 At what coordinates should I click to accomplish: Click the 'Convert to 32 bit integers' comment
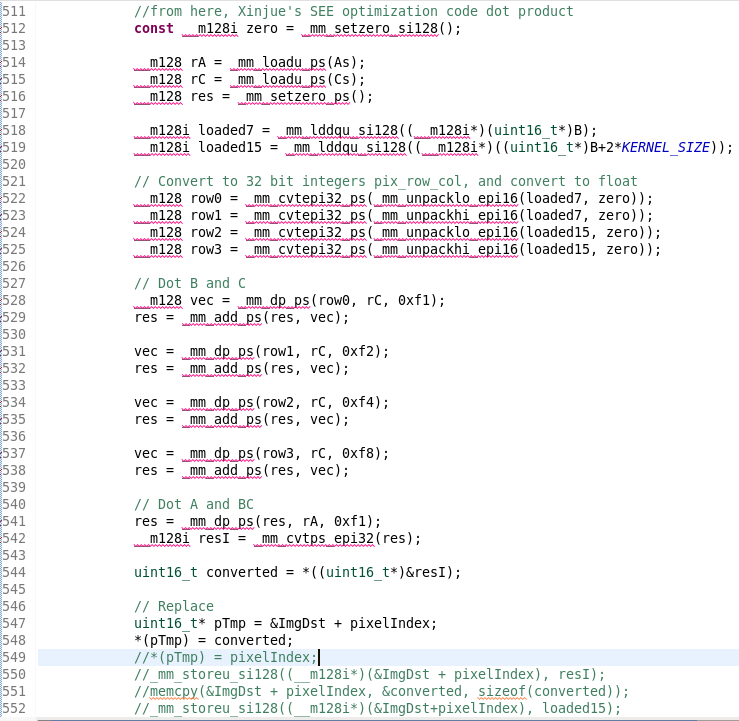pos(386,181)
